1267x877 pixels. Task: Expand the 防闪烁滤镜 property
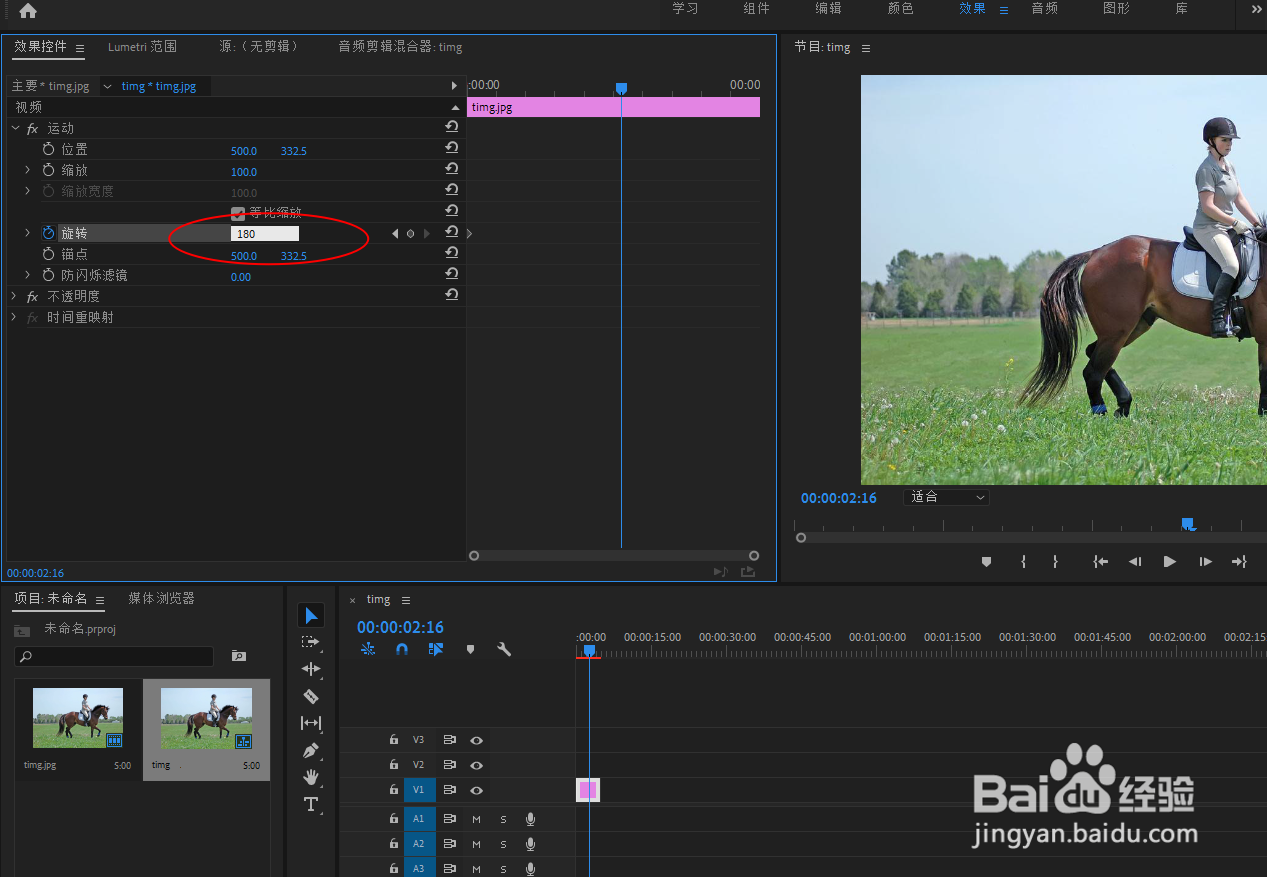28,275
